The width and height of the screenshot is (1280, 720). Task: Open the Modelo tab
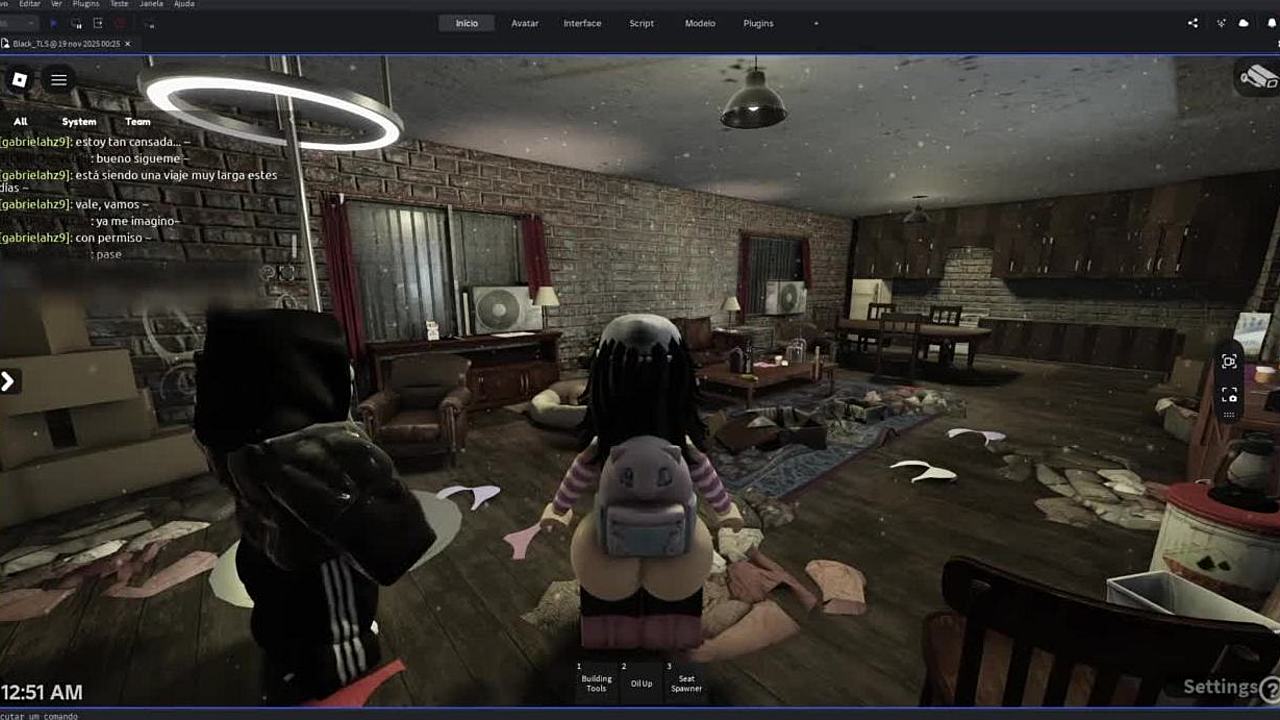[700, 23]
